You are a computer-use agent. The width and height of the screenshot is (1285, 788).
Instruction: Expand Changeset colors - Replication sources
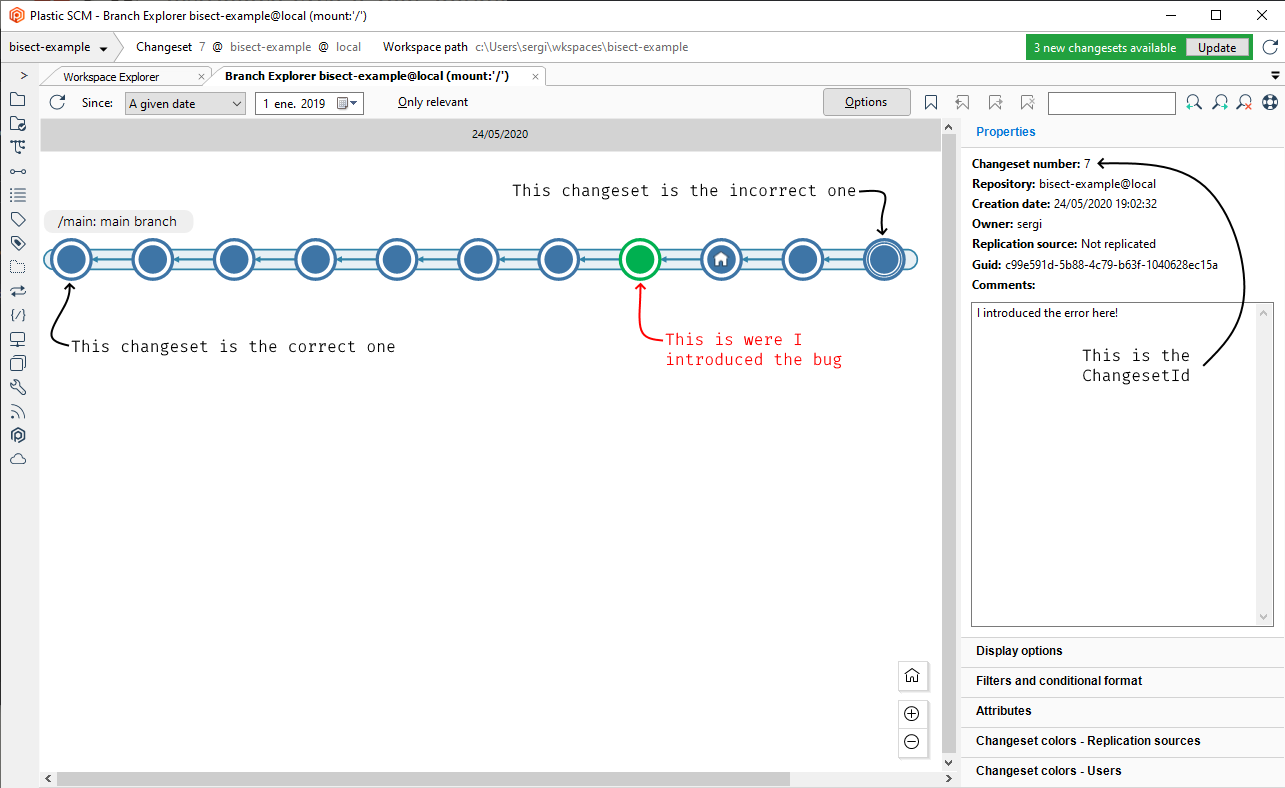click(1123, 741)
